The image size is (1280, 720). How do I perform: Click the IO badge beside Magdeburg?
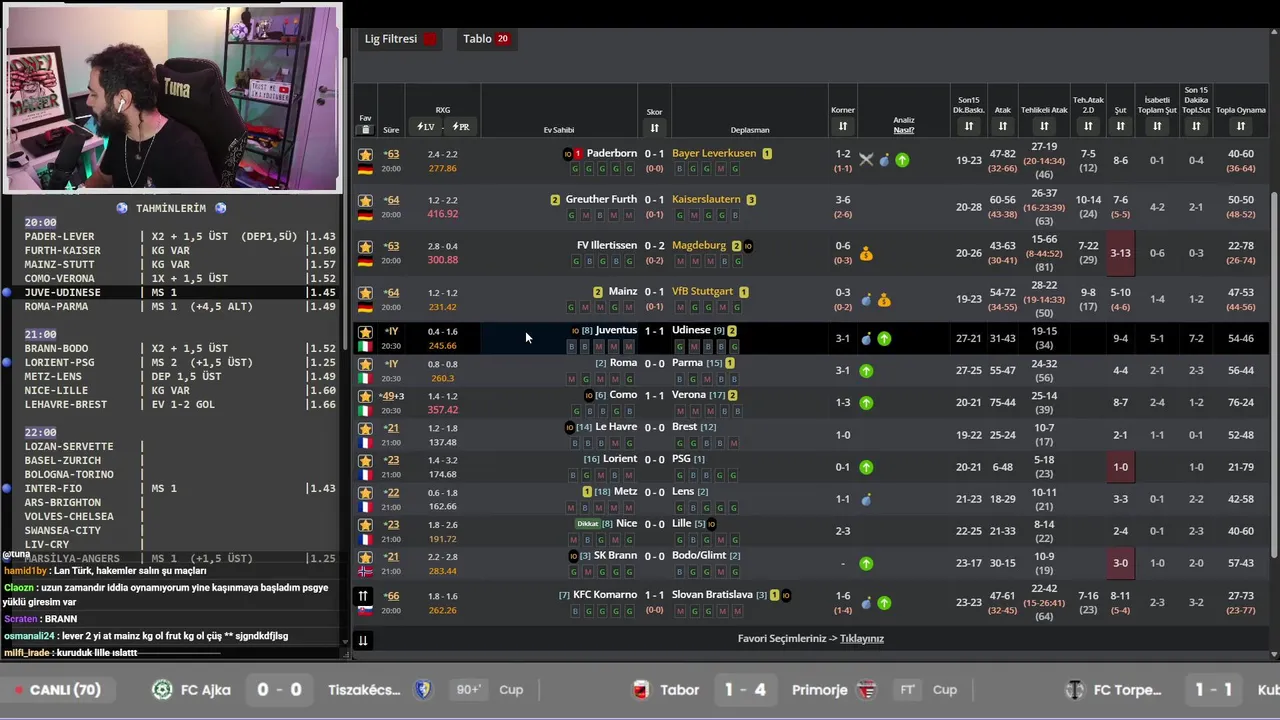click(748, 246)
